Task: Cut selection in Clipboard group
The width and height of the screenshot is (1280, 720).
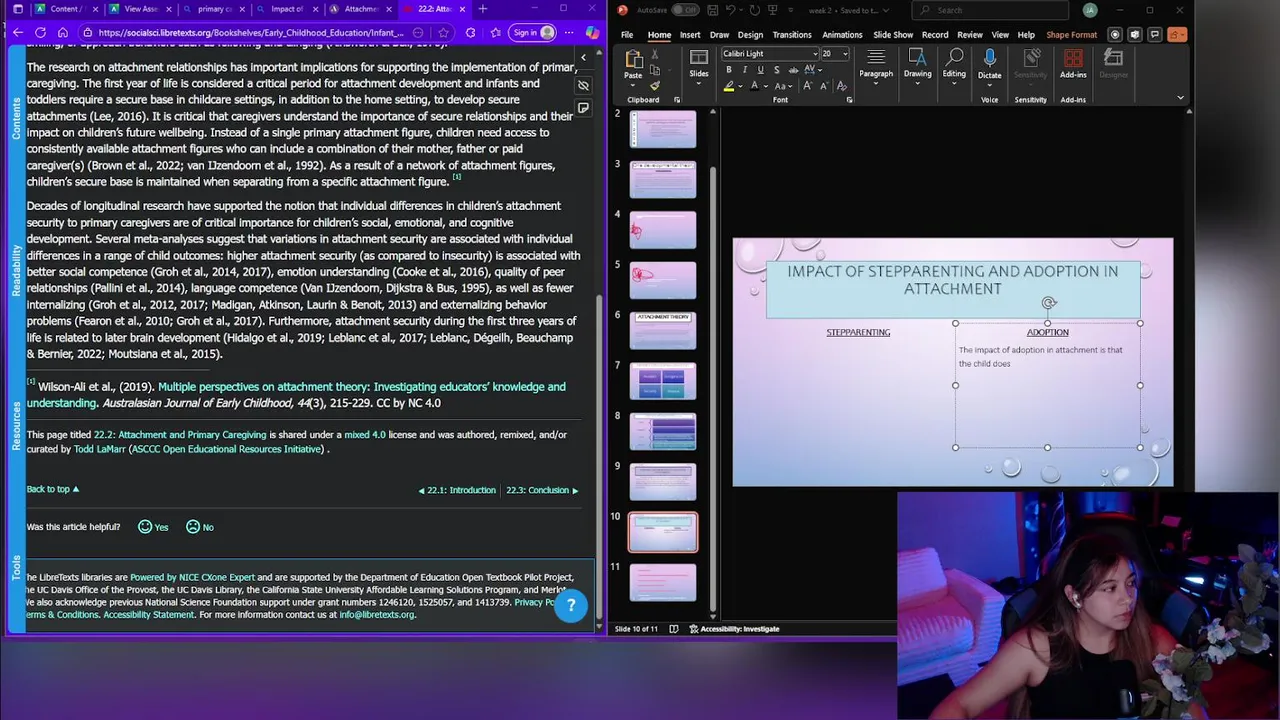Action: [x=655, y=54]
